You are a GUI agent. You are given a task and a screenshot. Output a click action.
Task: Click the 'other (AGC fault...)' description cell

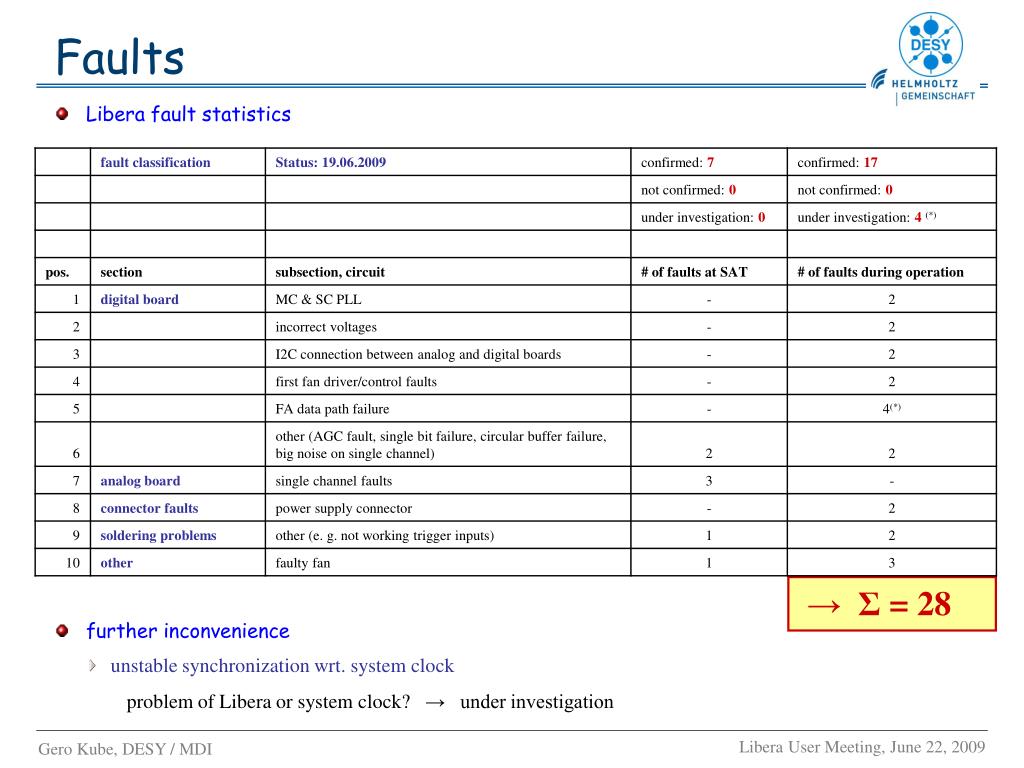tap(448, 445)
